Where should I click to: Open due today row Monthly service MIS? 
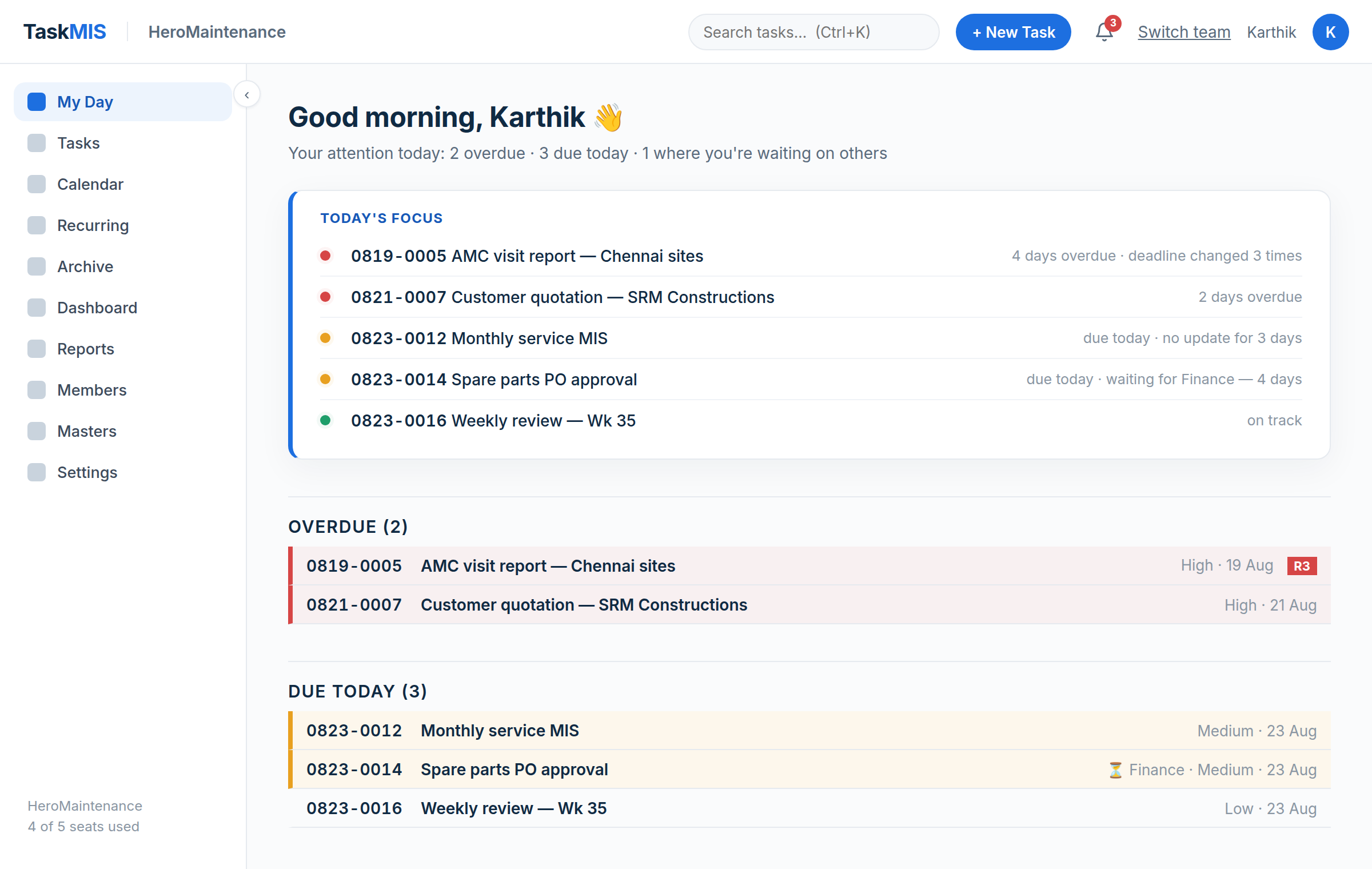[x=809, y=730]
